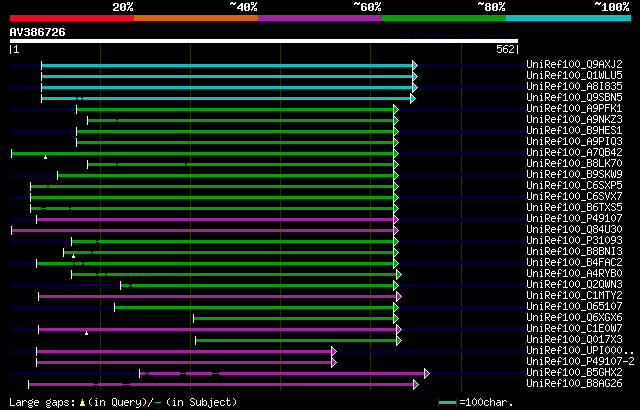This screenshot has height=410, width=640.
Task: Click the purple arrowhead ending the B5GHX2 alignment
Action: (427, 374)
